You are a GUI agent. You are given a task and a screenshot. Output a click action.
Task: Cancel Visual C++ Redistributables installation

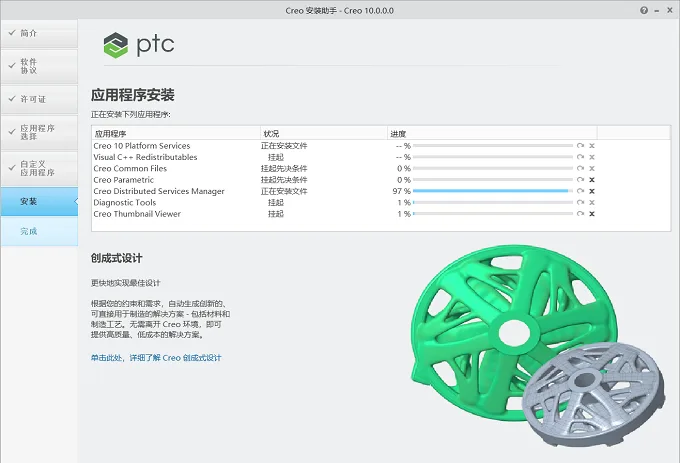[592, 157]
